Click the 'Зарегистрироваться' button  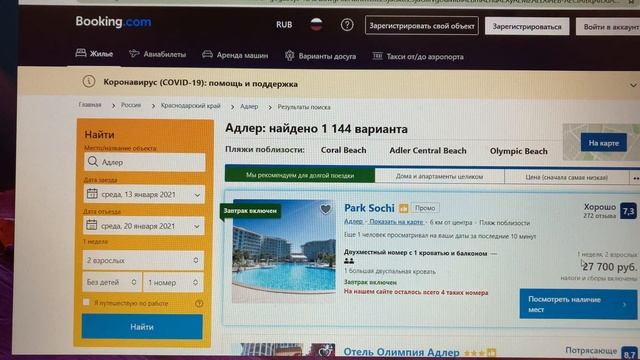coord(527,27)
